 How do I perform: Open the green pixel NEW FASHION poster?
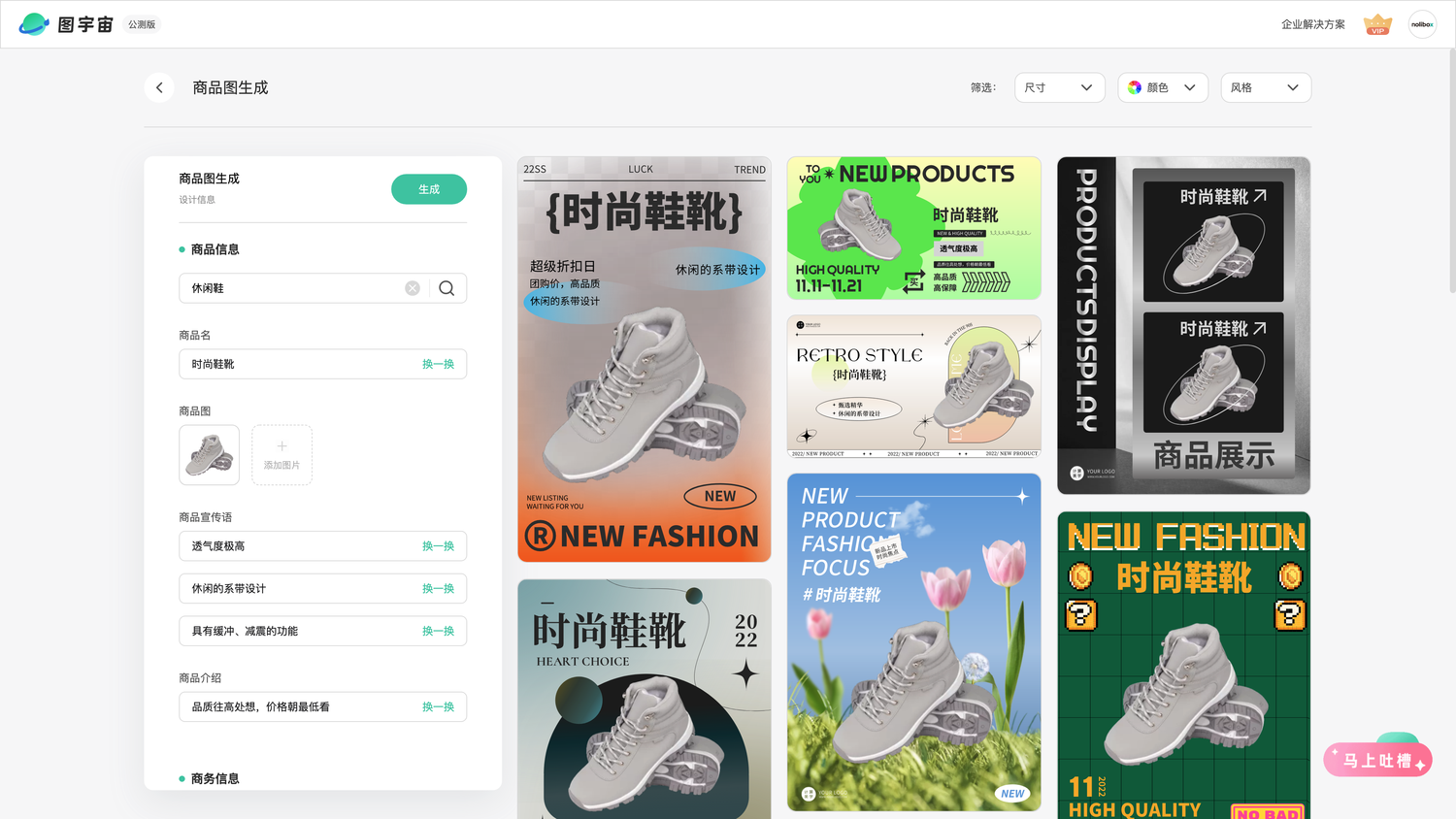tap(1184, 666)
